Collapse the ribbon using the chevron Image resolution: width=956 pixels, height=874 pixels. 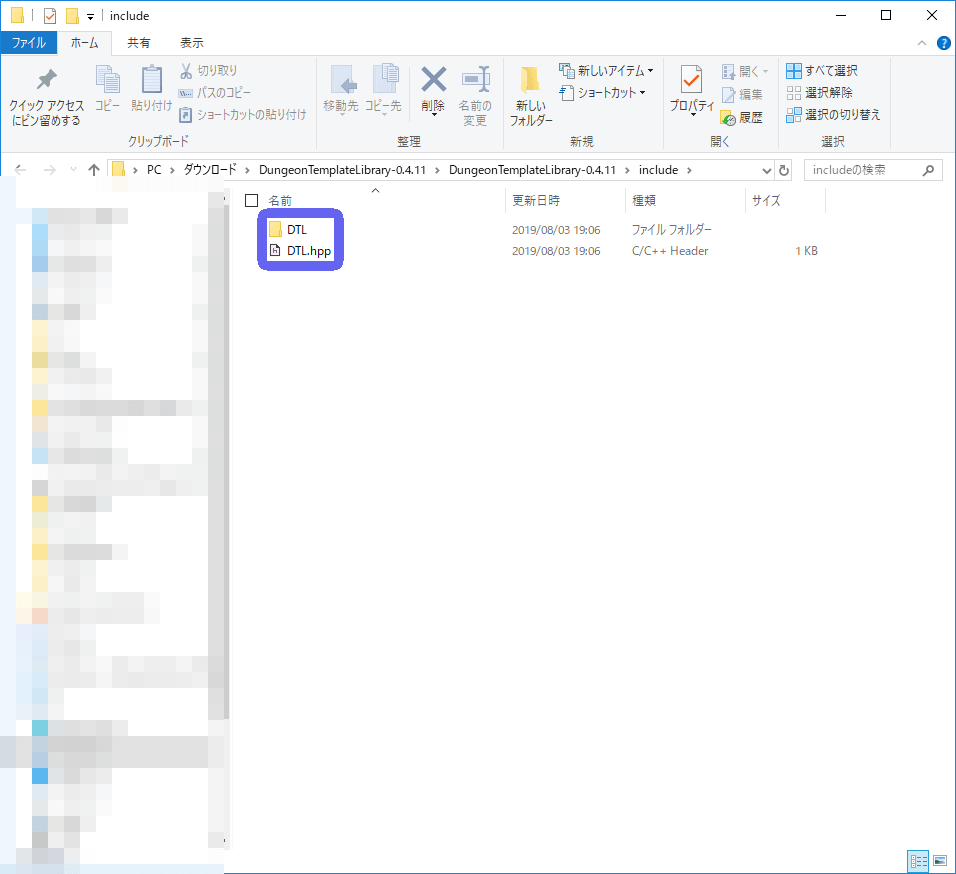point(922,43)
